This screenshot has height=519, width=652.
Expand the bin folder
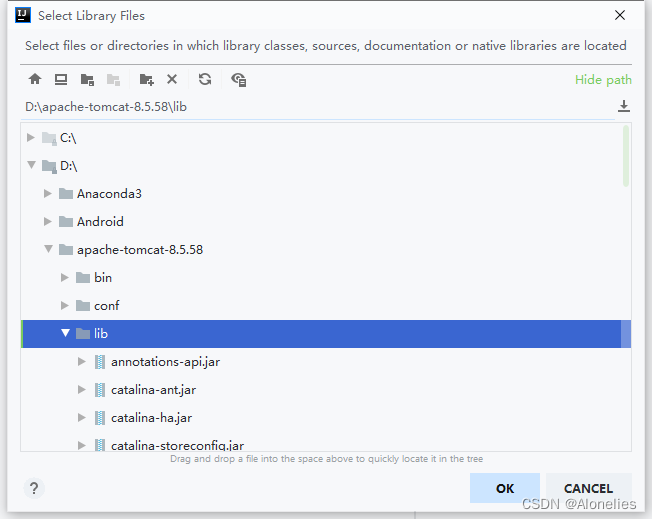[x=64, y=277]
